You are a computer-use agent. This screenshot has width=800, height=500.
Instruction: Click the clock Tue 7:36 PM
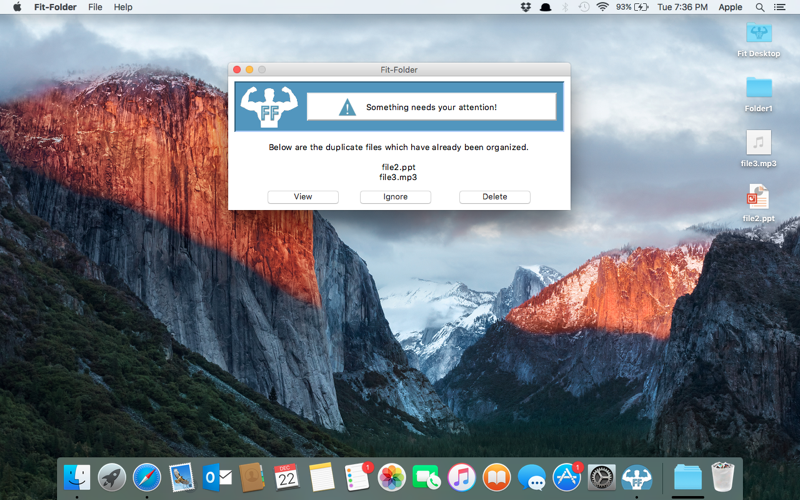pos(682,7)
